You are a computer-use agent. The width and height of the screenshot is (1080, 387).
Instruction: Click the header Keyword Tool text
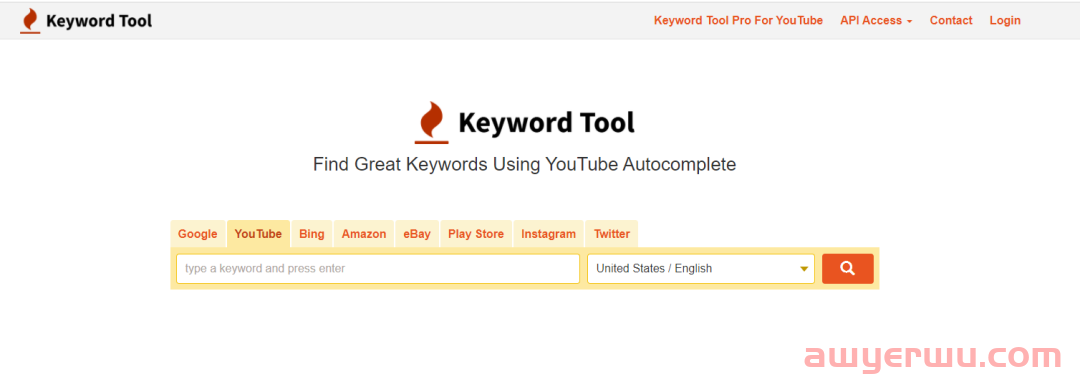pyautogui.click(x=99, y=21)
